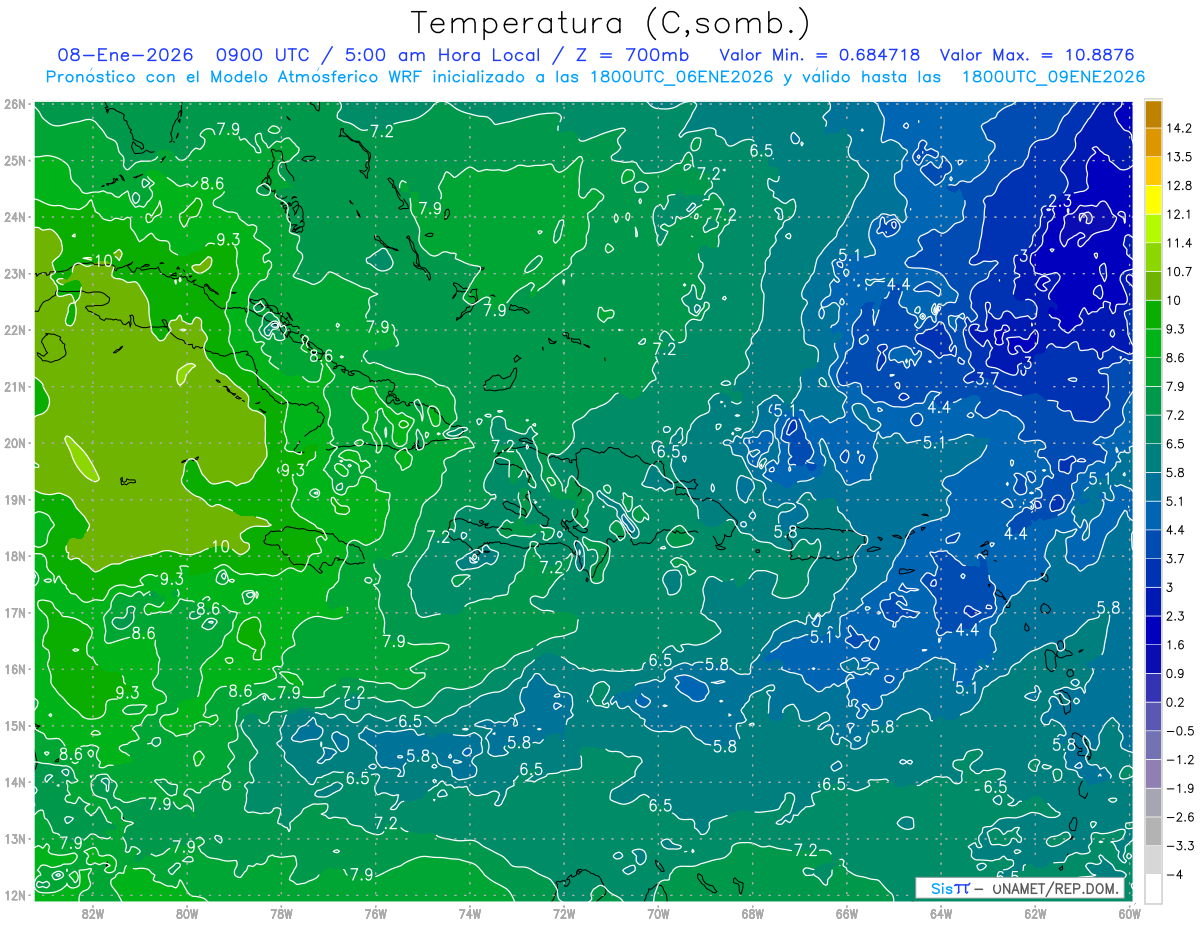Viewport: 1200px width, 927px height.
Task: Click the '78W' longitude label
Action: click(281, 914)
